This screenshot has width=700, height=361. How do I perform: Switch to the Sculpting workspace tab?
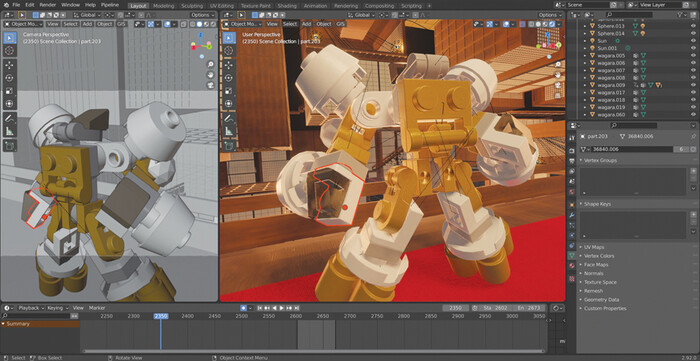pos(192,6)
